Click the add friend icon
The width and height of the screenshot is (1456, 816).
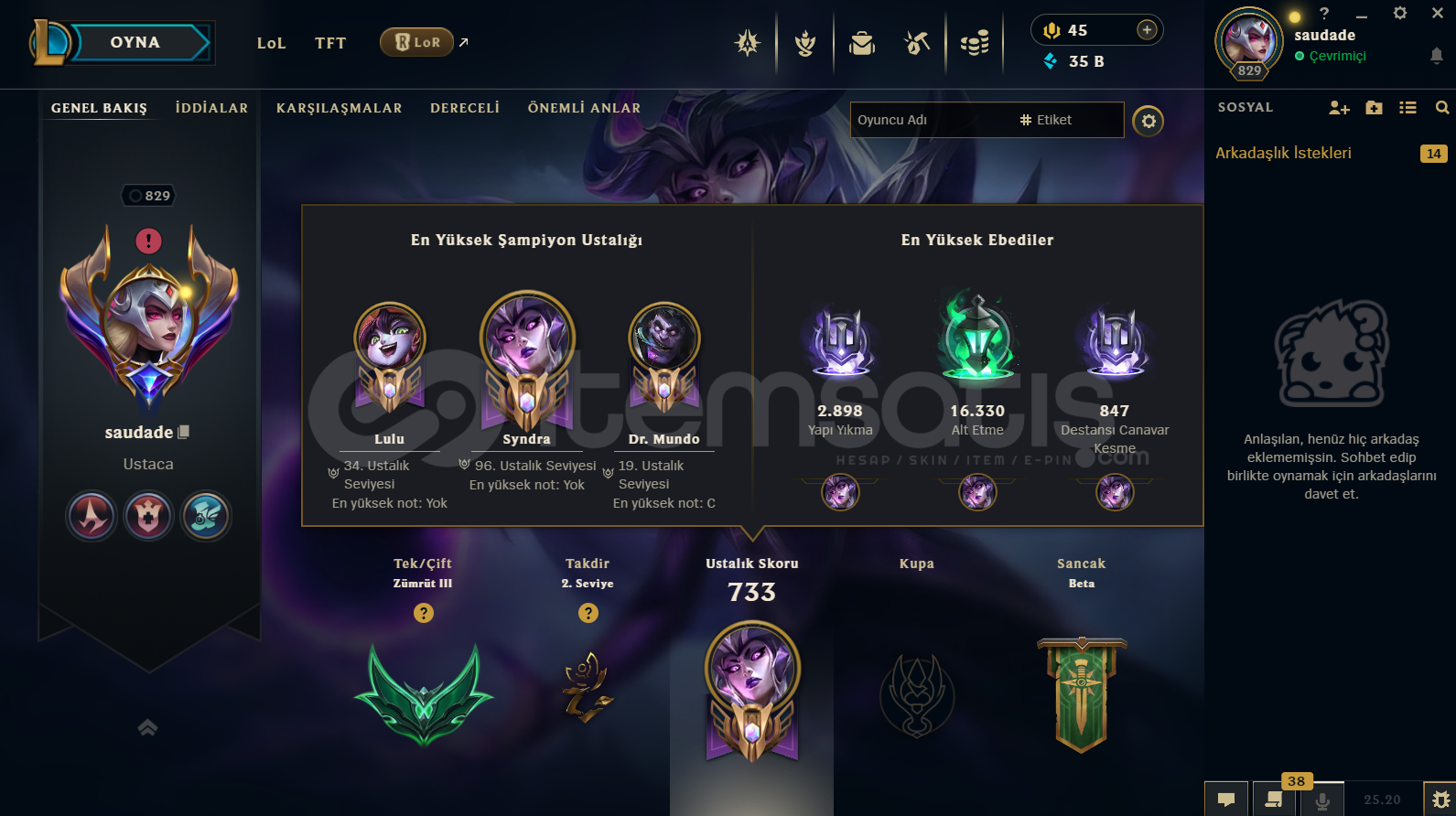(1339, 108)
